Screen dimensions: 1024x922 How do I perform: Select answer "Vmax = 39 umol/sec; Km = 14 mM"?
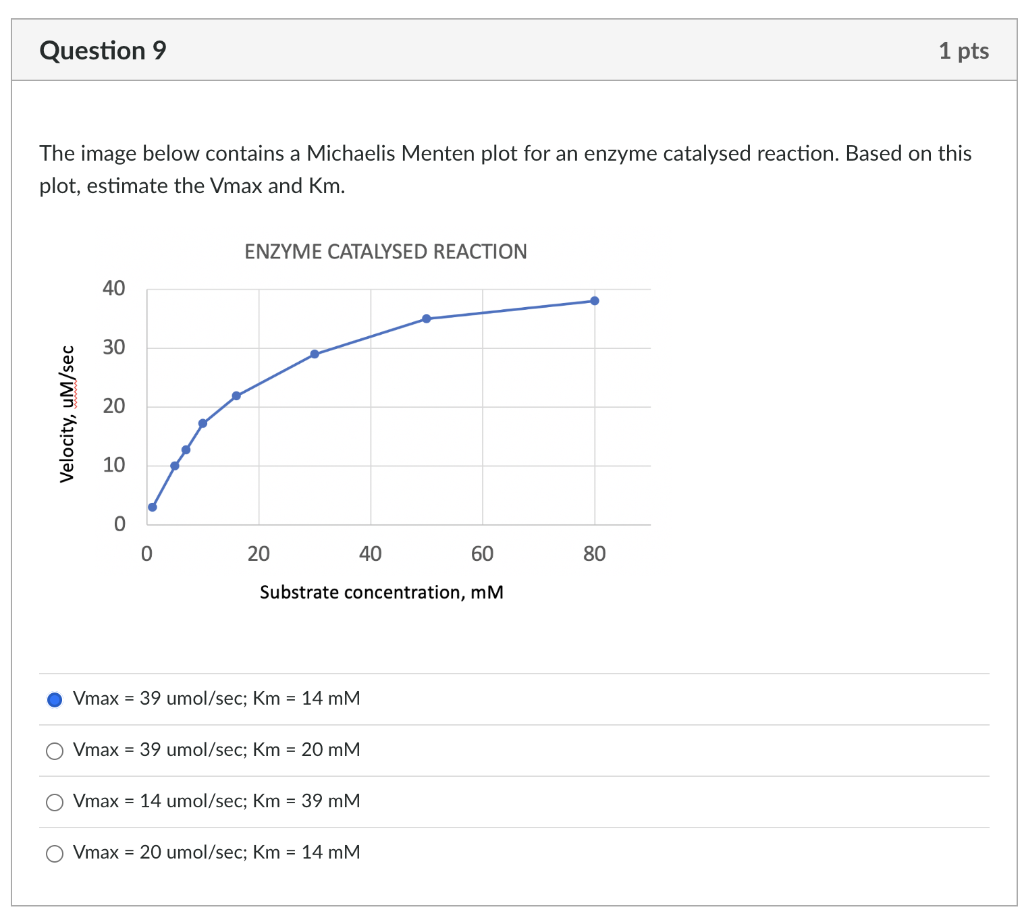pos(54,698)
